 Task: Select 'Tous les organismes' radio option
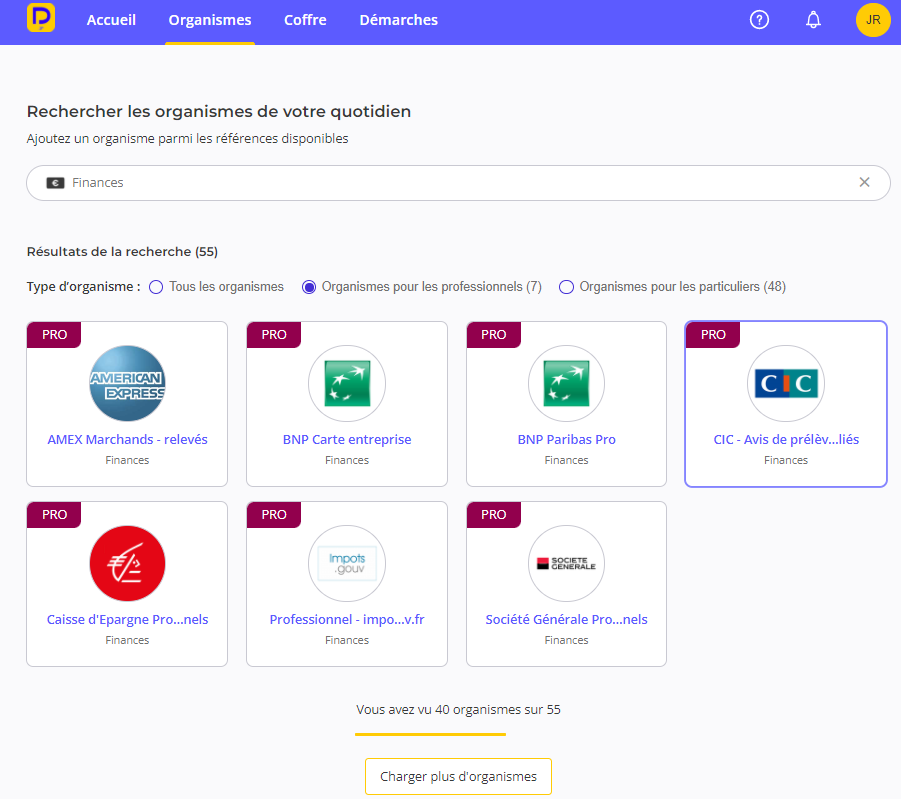[x=156, y=287]
